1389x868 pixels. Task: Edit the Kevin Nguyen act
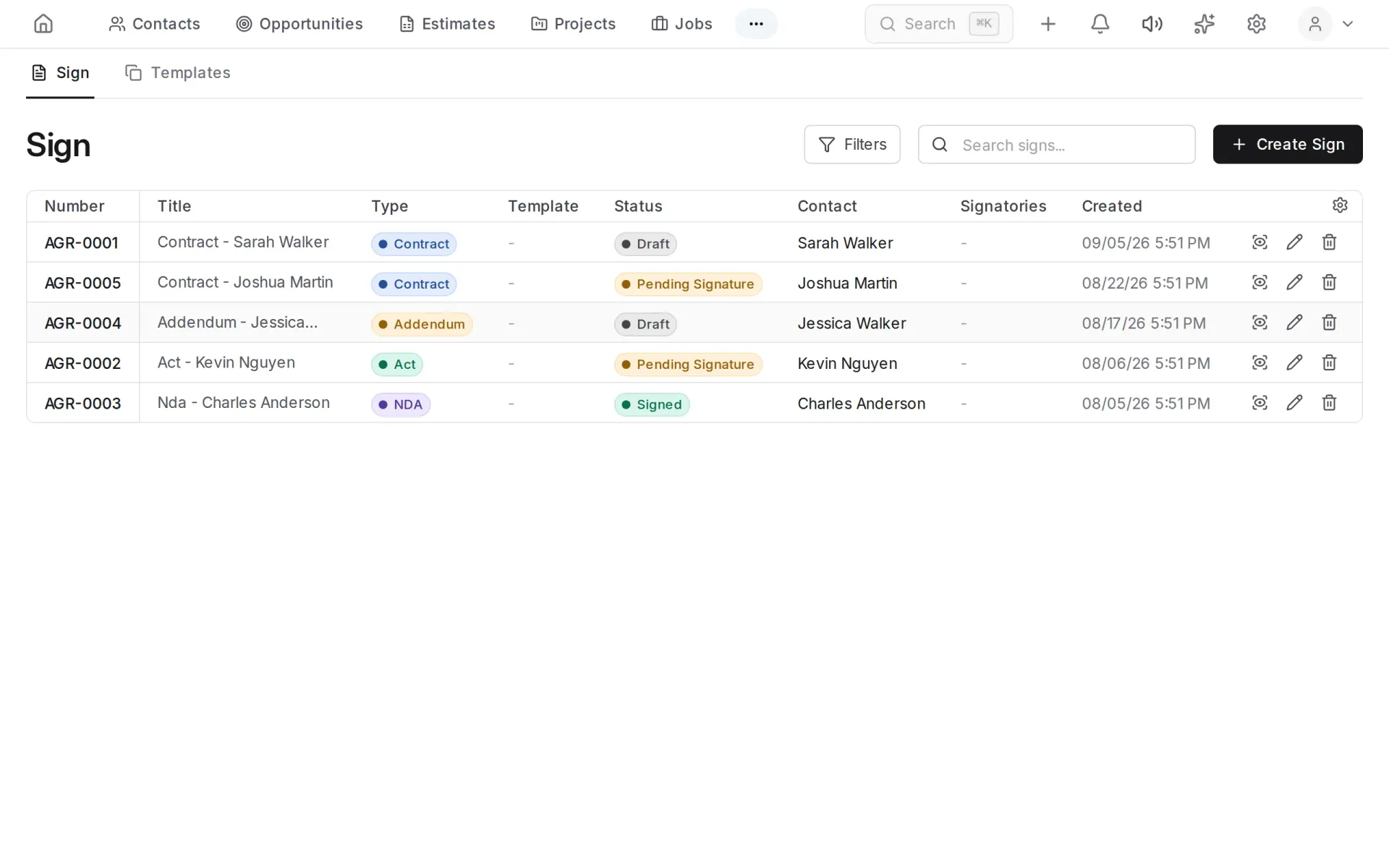pos(1294,362)
